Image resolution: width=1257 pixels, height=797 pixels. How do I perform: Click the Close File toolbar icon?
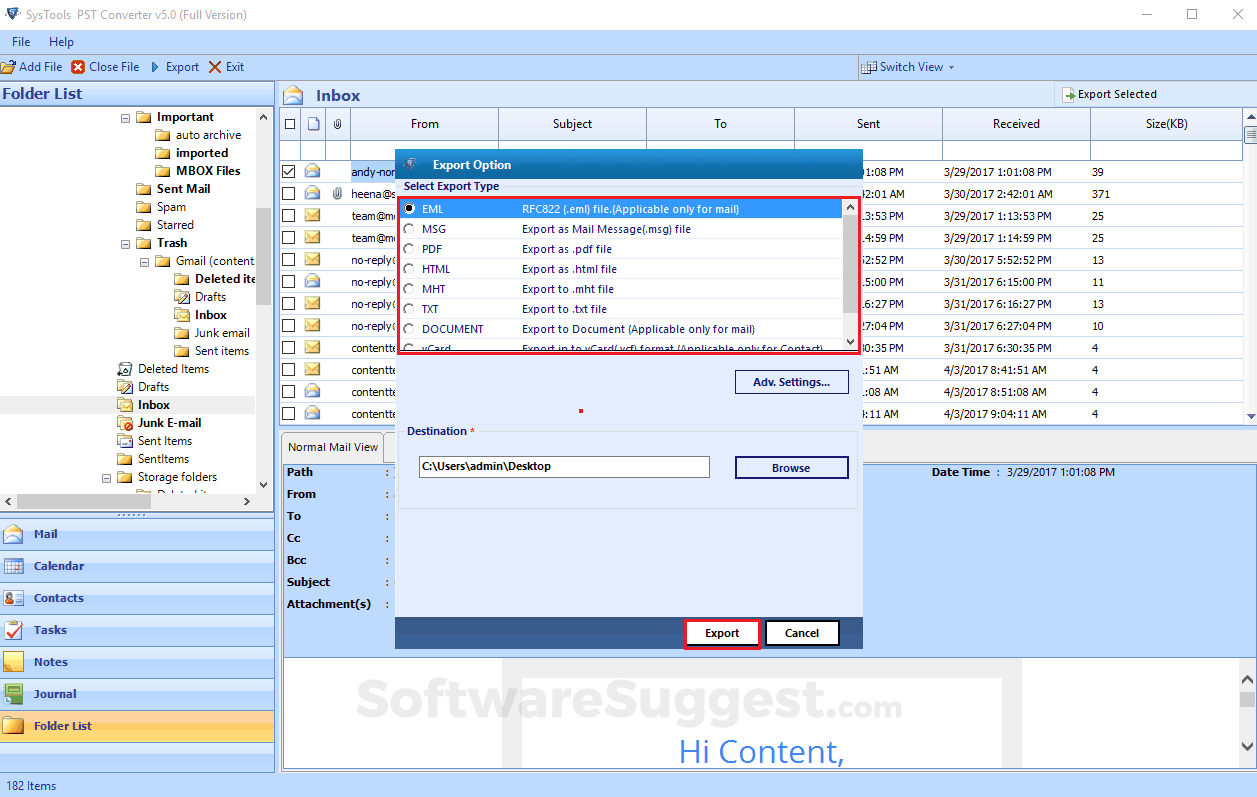[x=78, y=67]
